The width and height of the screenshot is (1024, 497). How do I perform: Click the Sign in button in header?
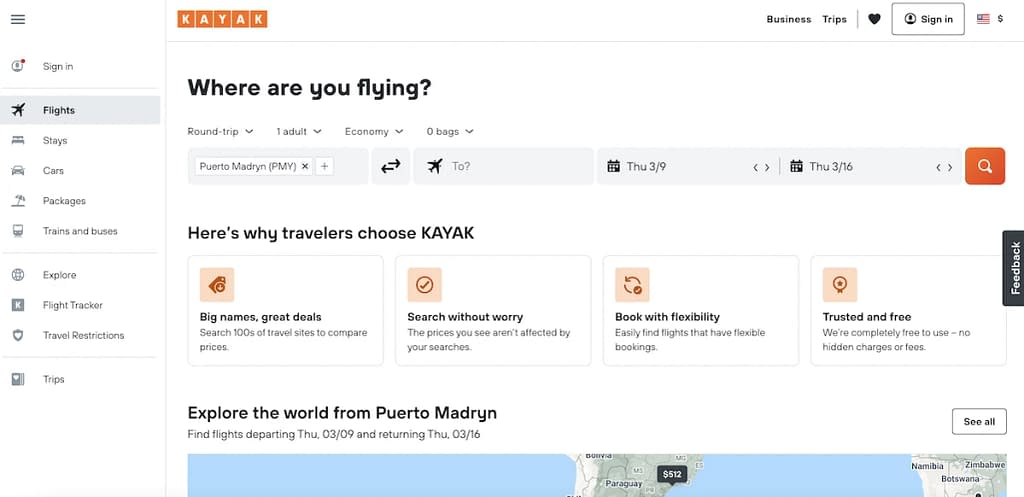tap(928, 19)
